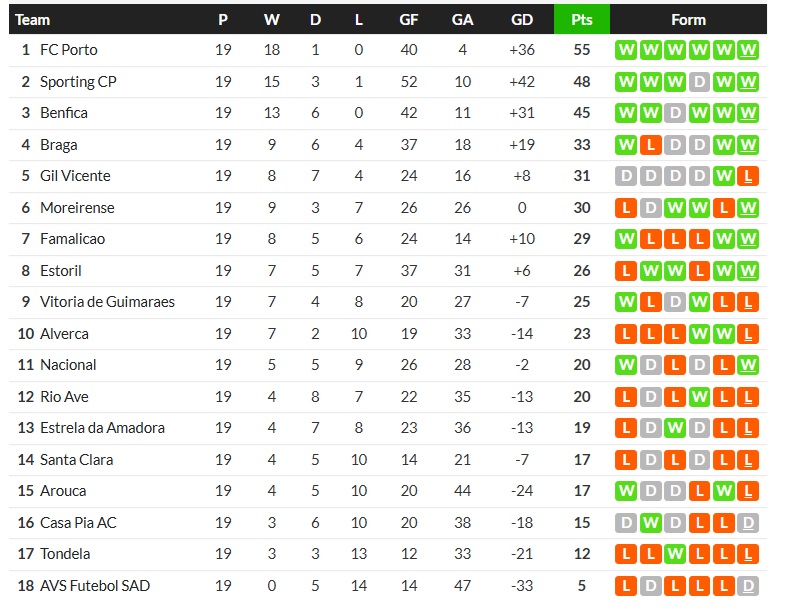Click the win badge in Estrela da Amadora's form
Screen dimensions: 788x608
[x=675, y=428]
